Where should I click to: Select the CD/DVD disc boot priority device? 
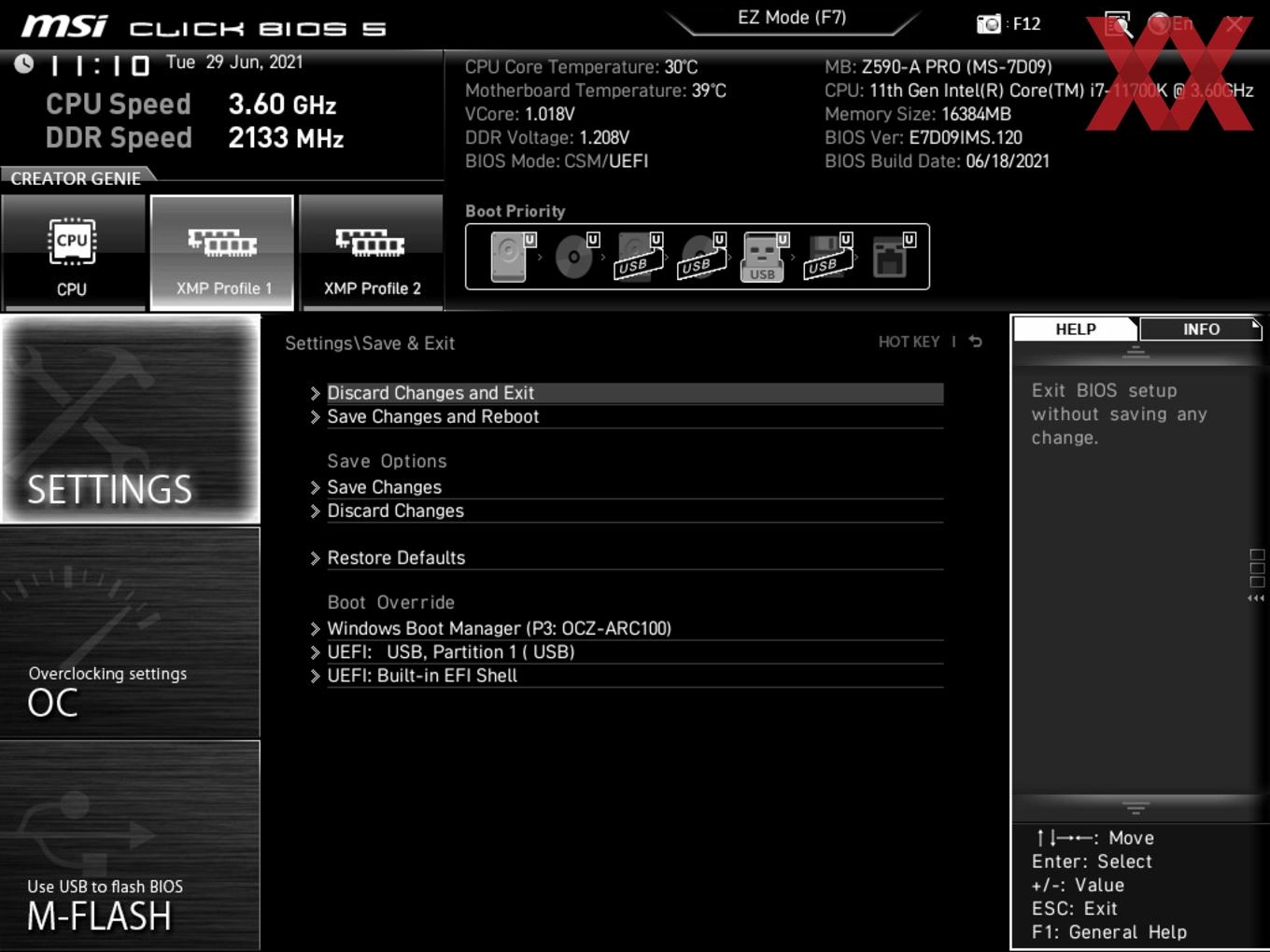576,257
